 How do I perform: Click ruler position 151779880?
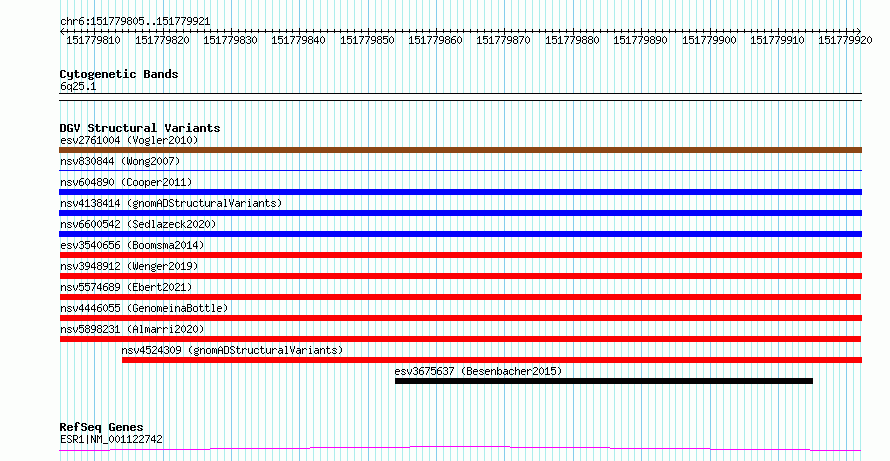572,40
